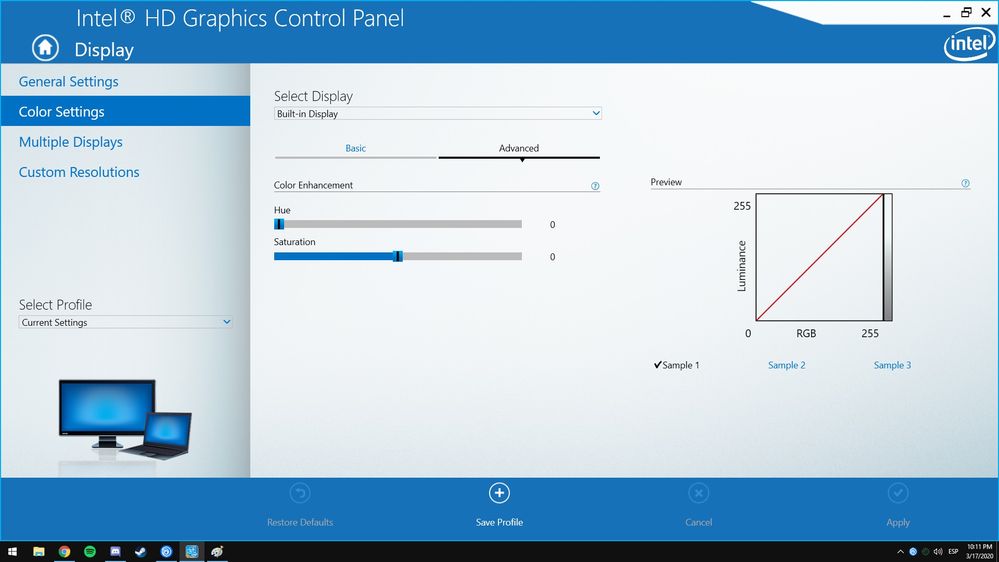The width and height of the screenshot is (999, 562).
Task: Open Spotify from the taskbar
Action: [90, 552]
